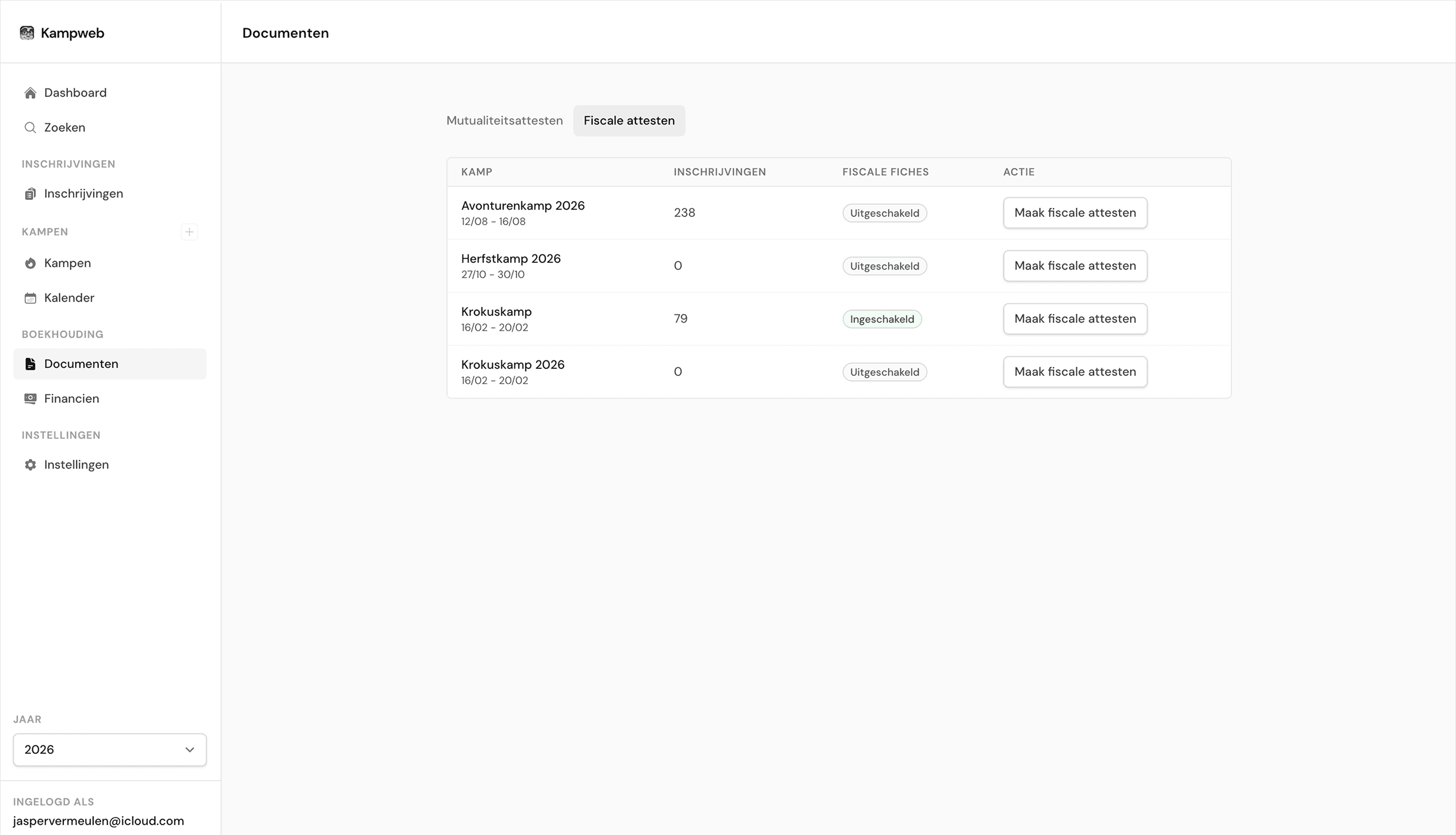Screen dimensions: 1456x835
Task: Click the Documenten file icon
Action: tap(30, 364)
